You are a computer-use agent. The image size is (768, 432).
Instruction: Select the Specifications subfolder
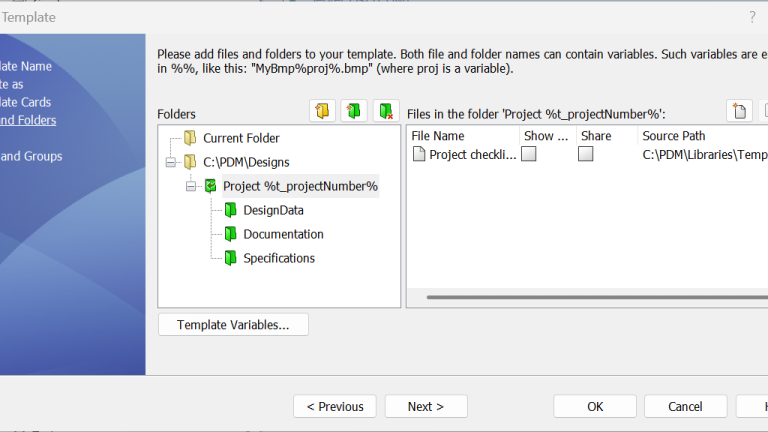279,258
